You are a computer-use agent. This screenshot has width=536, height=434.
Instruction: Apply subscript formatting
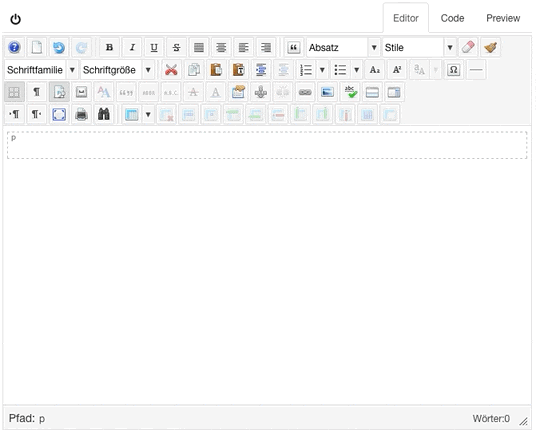point(375,70)
